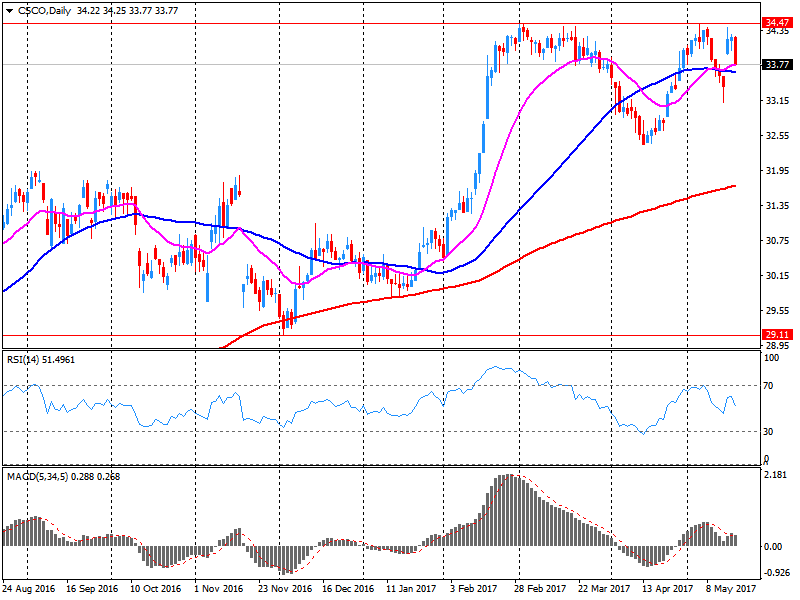The width and height of the screenshot is (800, 600).
Task: Select the 28 Feb 2017 date label
Action: (x=540, y=589)
